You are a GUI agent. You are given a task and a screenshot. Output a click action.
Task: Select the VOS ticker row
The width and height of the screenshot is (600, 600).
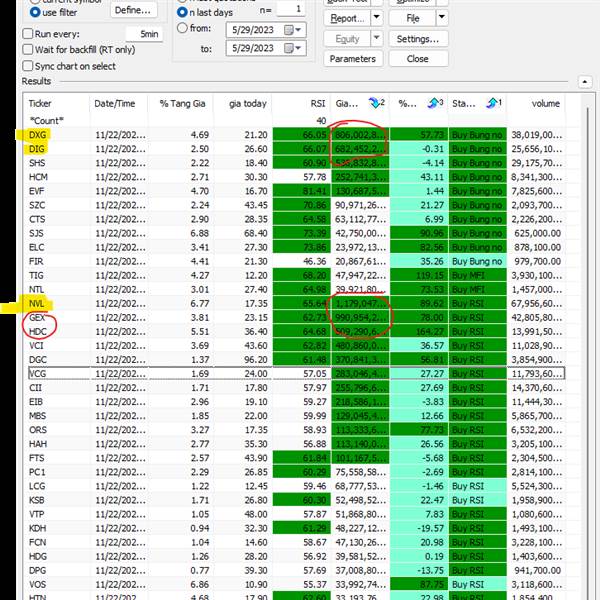pyautogui.click(x=295, y=584)
